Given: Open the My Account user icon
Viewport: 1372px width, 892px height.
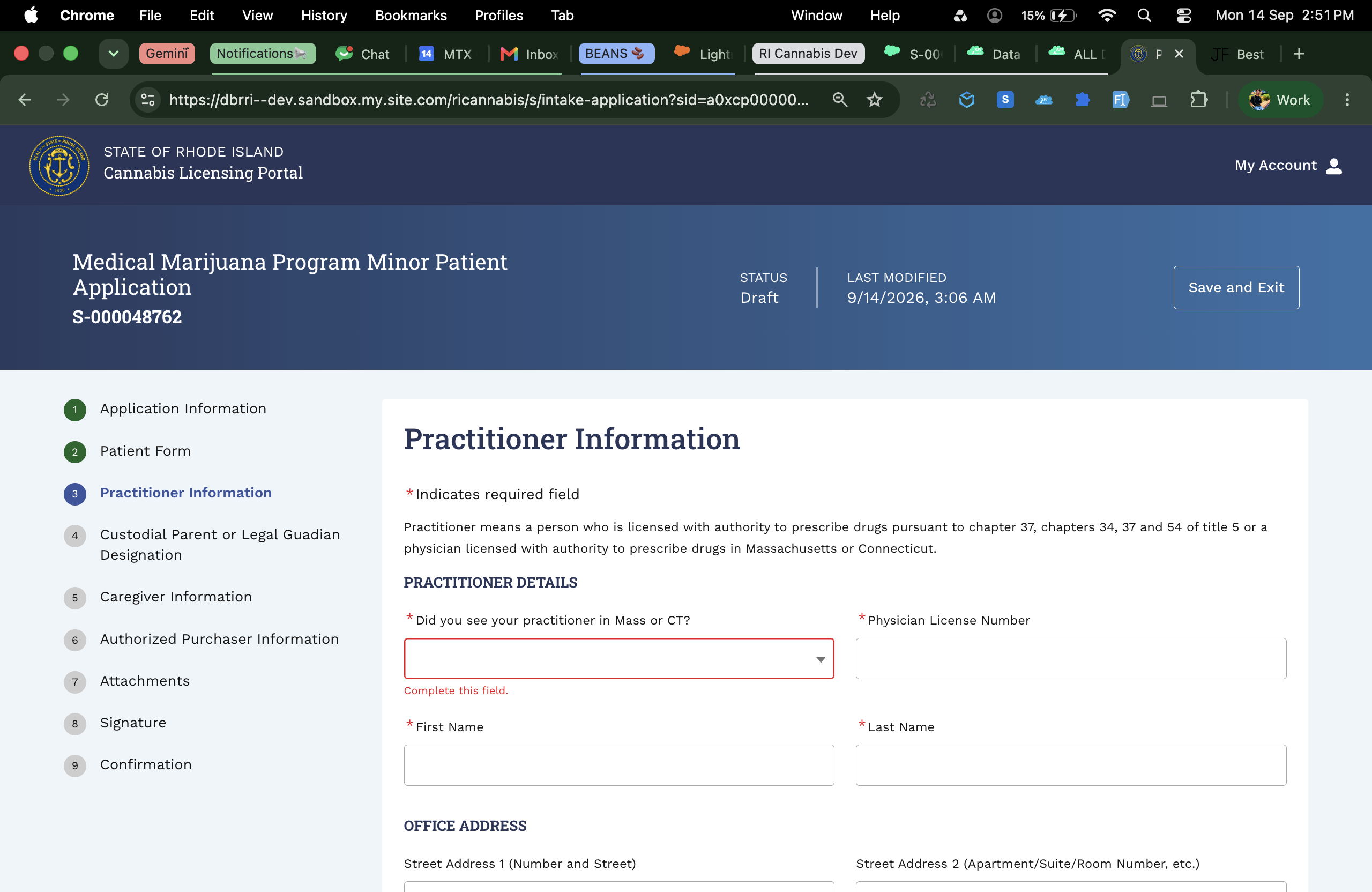Looking at the screenshot, I should 1334,166.
